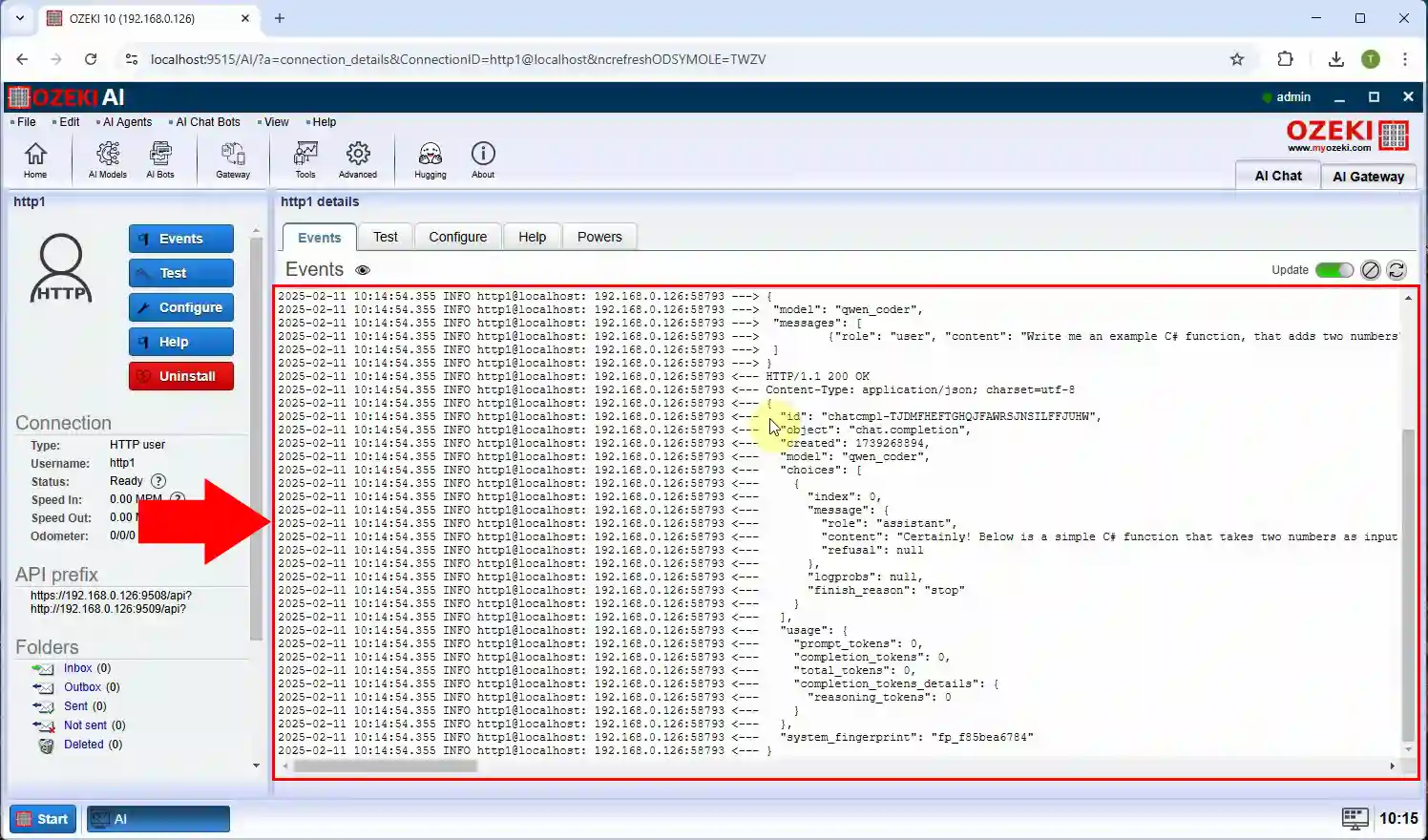Switch to the AI Gateway tab
The image size is (1428, 840).
(x=1368, y=177)
